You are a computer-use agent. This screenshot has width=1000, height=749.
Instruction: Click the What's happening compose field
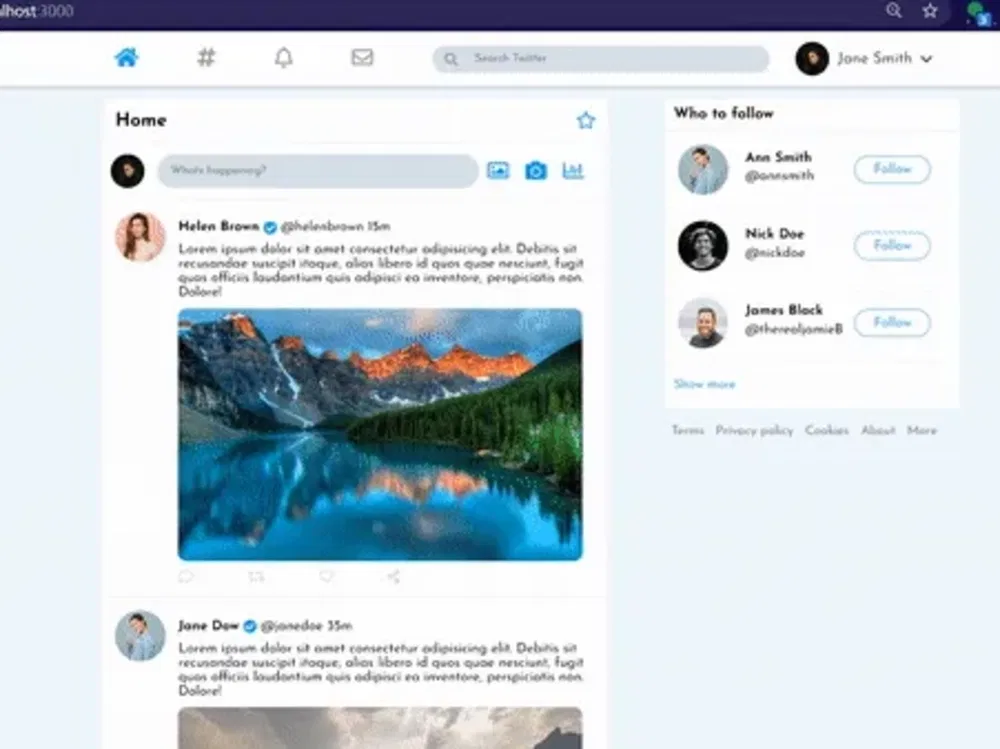[318, 170]
